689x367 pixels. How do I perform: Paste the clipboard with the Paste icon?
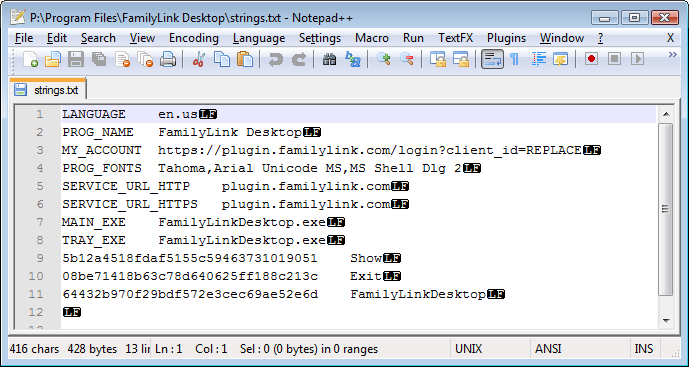pyautogui.click(x=245, y=59)
